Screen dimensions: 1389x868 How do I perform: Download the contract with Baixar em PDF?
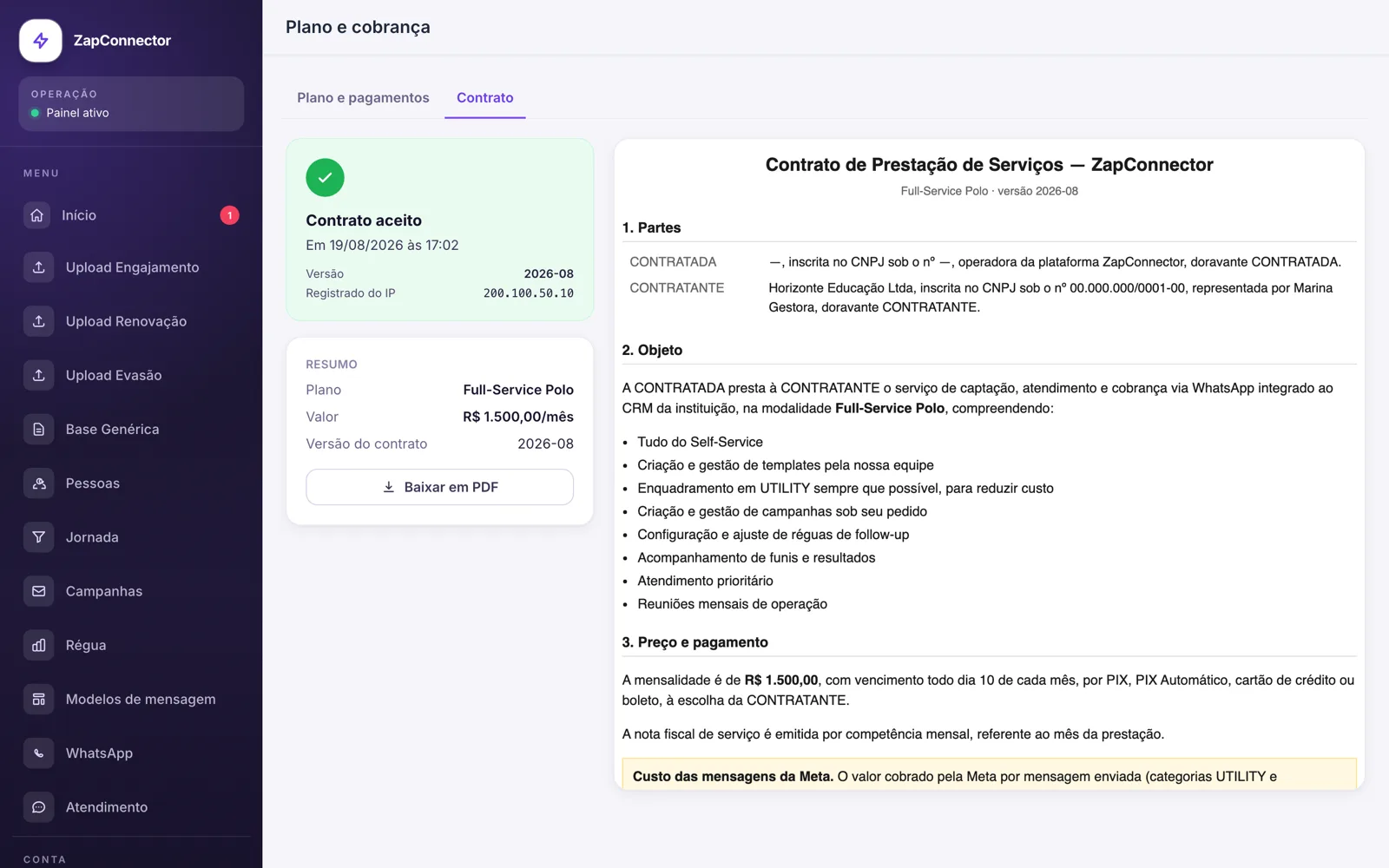tap(439, 487)
